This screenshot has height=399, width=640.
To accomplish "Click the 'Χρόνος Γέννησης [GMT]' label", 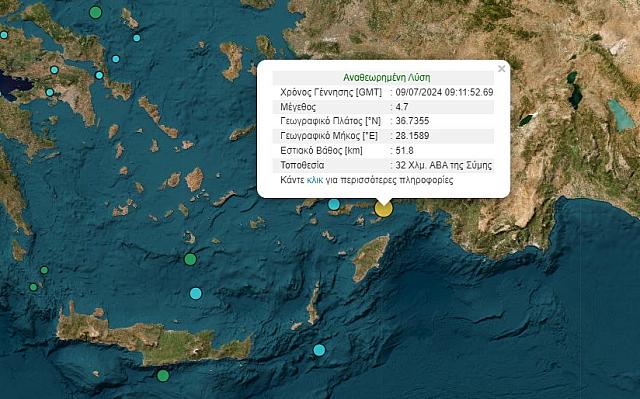I will 331,92.
